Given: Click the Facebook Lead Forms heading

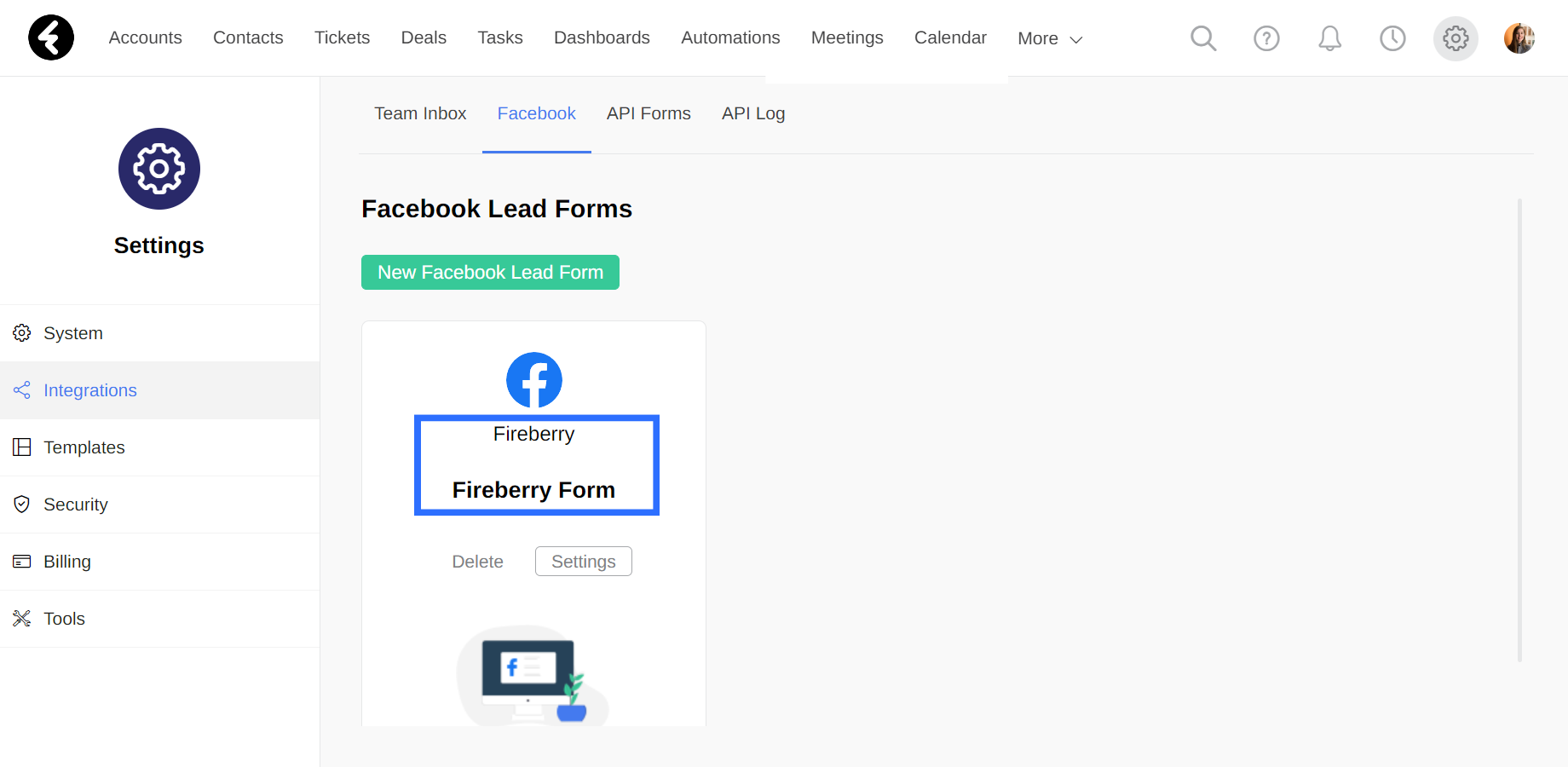Looking at the screenshot, I should pyautogui.click(x=497, y=209).
